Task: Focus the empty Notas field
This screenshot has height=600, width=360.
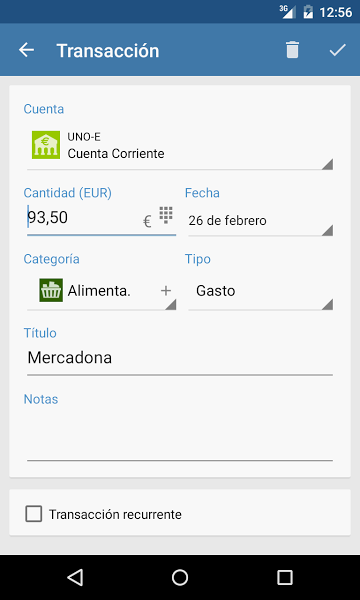Action: (x=180, y=435)
